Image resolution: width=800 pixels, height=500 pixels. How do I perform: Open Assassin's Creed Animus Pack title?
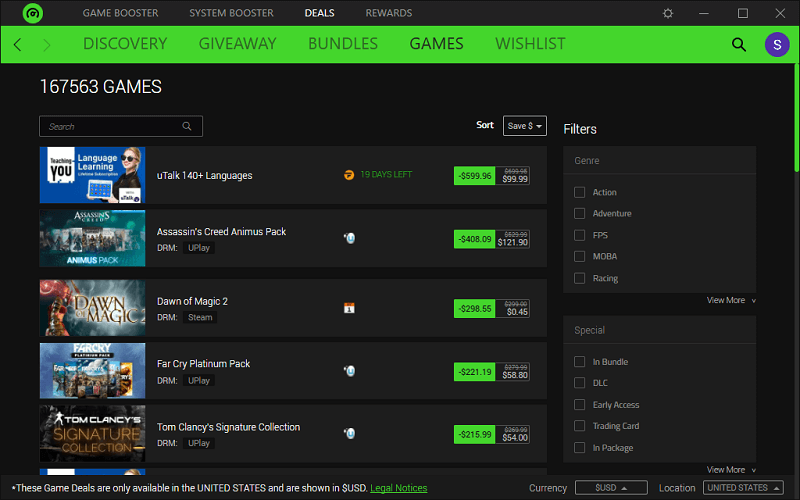point(221,232)
